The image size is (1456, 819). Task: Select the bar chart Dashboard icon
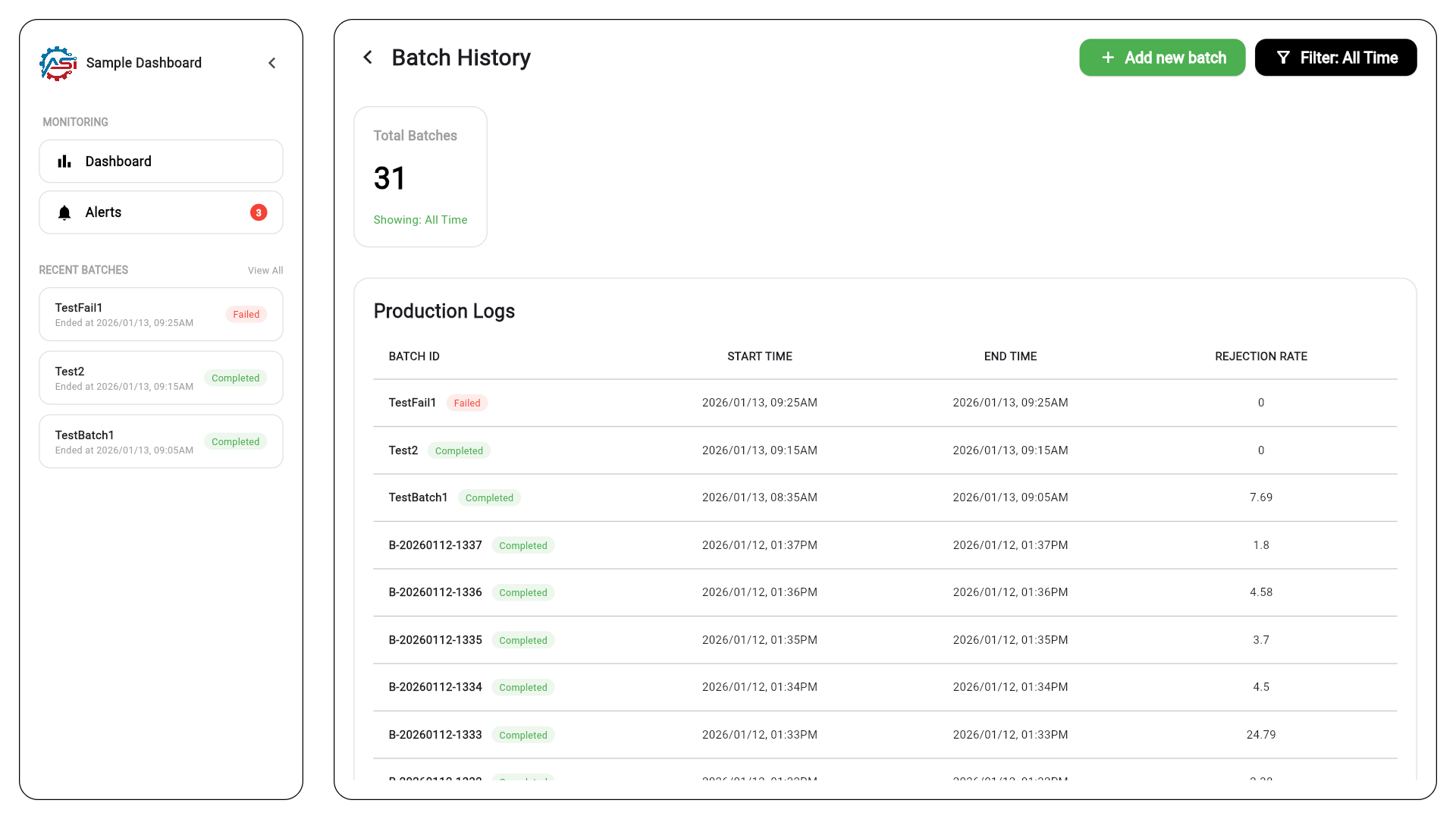(64, 161)
